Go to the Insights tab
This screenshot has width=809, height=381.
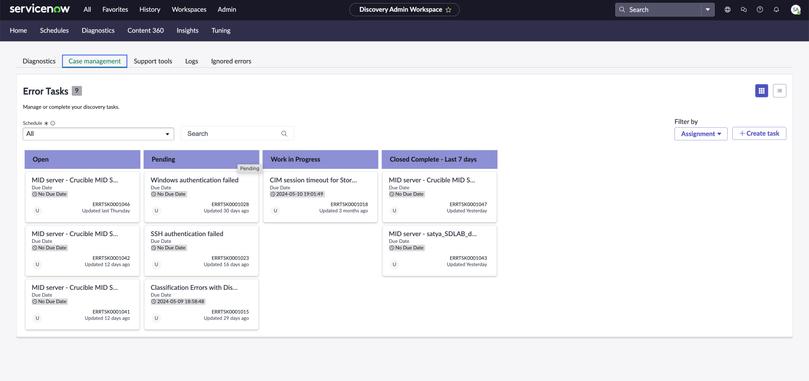click(x=187, y=30)
